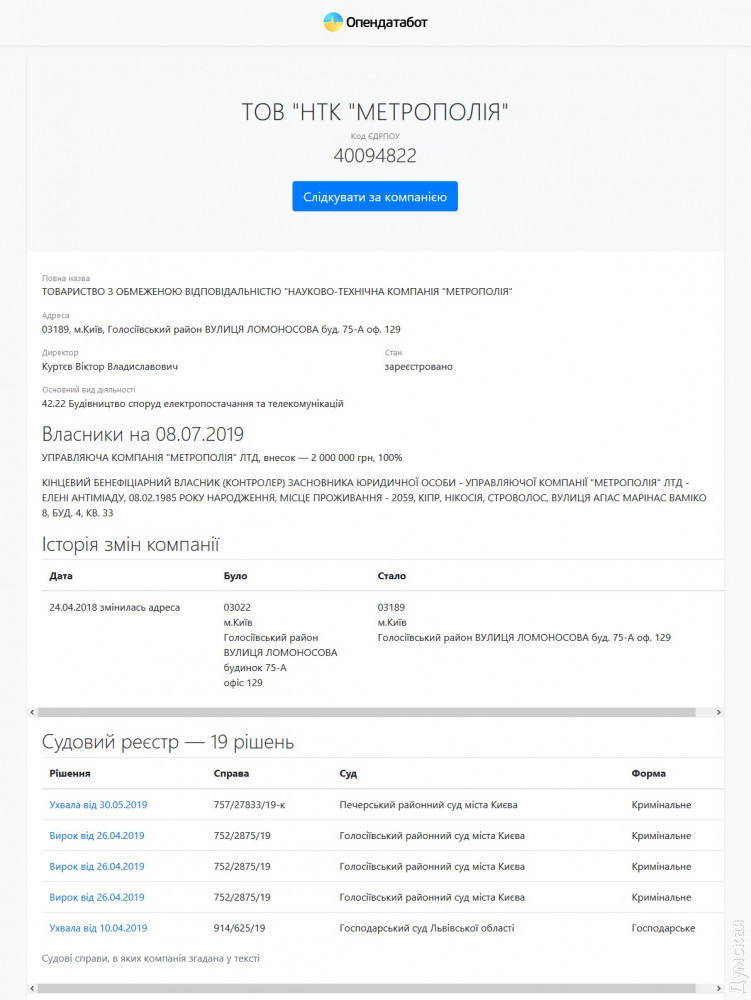The width and height of the screenshot is (751, 1000).
Task: Click the Опендатабот logo icon
Action: point(333,22)
